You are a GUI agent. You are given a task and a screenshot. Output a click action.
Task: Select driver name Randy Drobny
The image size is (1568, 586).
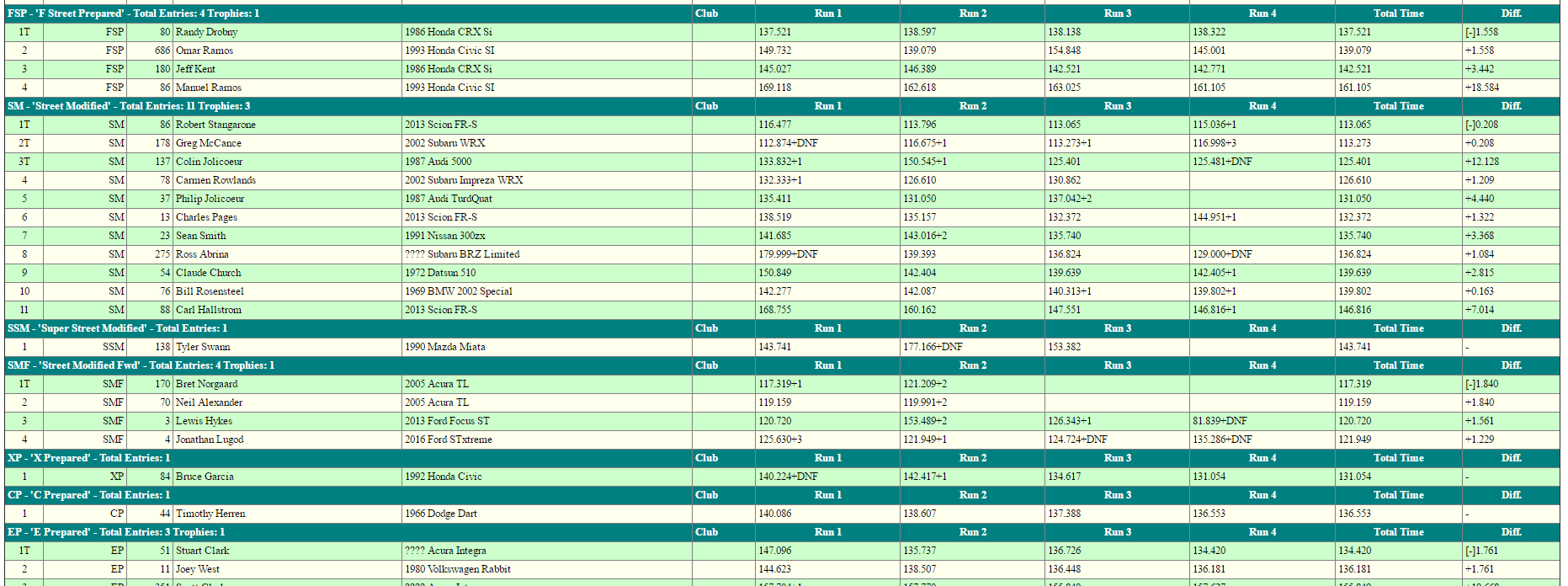(x=206, y=32)
